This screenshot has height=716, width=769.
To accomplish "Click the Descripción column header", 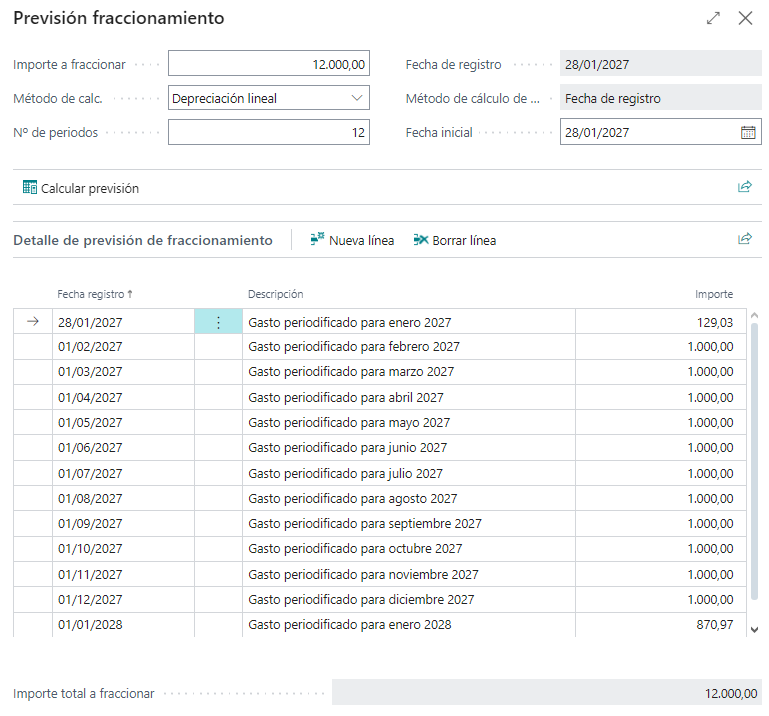I will [276, 294].
